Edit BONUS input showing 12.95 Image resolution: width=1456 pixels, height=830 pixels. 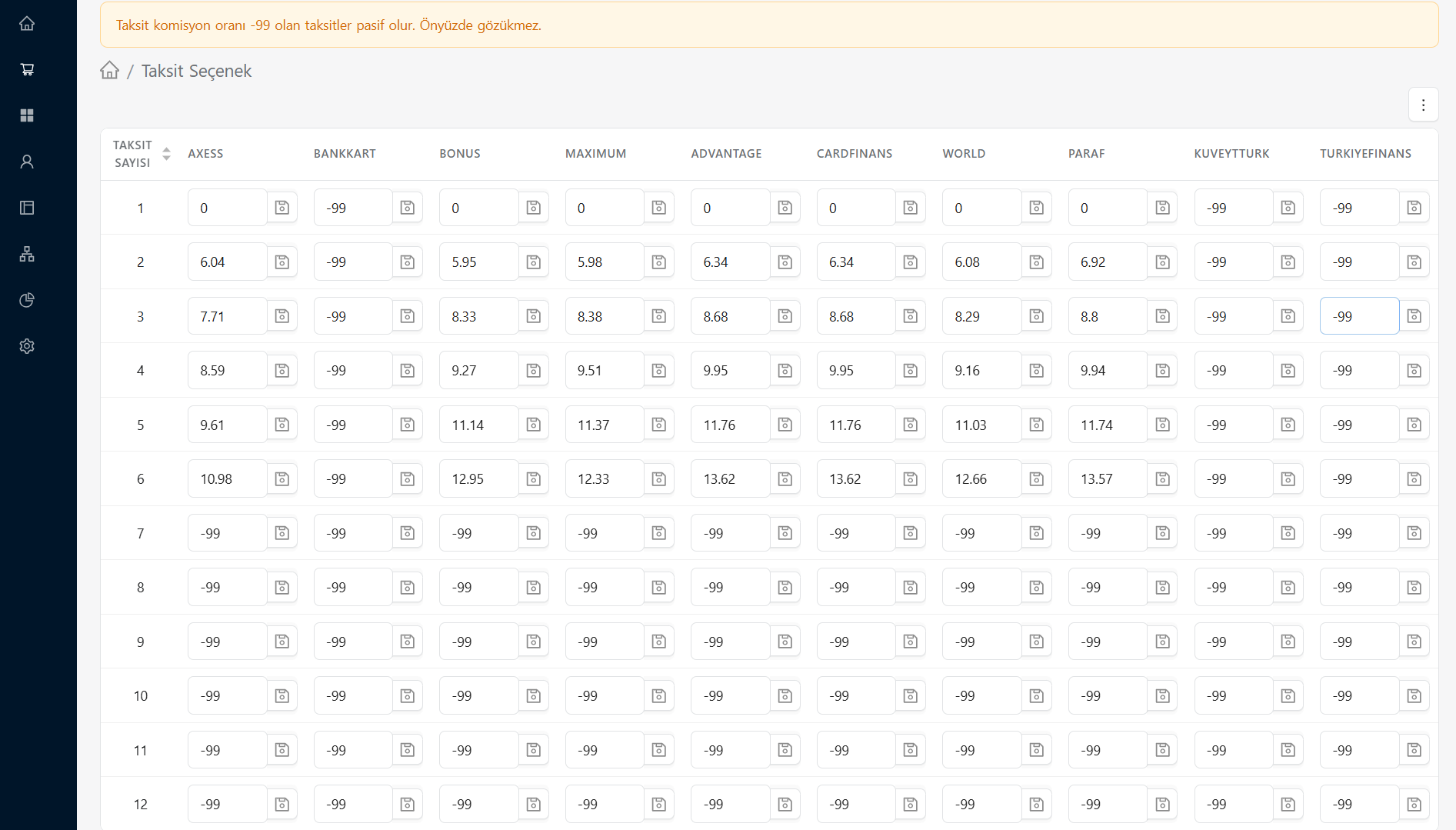click(479, 479)
